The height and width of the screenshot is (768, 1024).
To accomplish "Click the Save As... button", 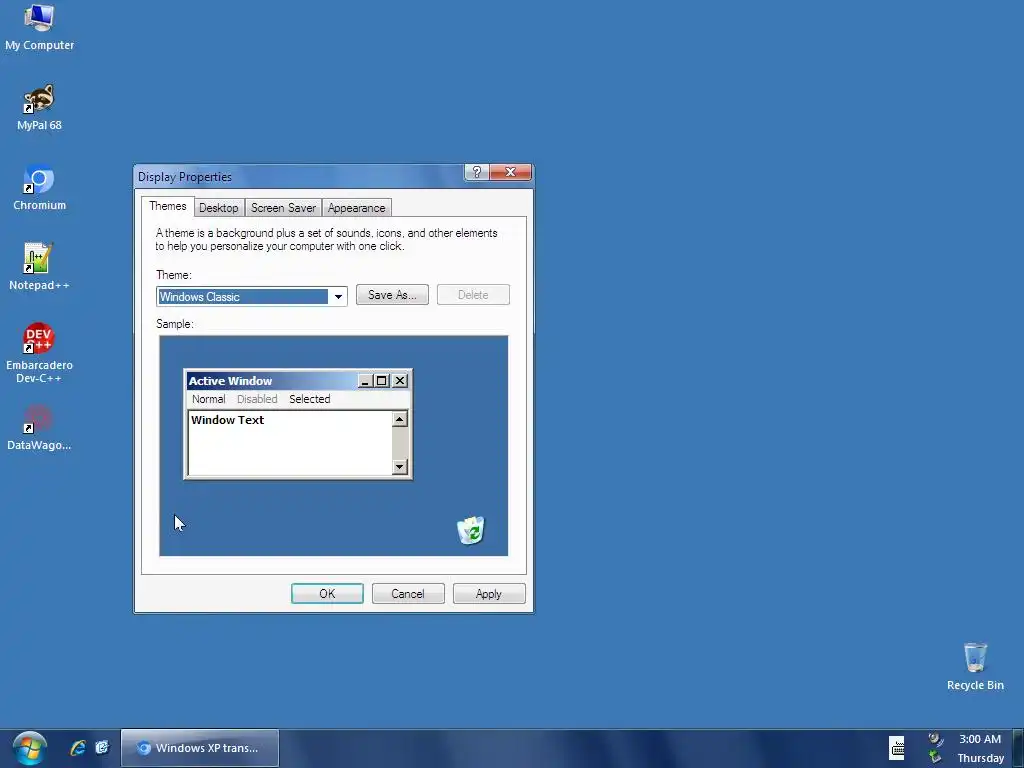I will [x=392, y=295].
